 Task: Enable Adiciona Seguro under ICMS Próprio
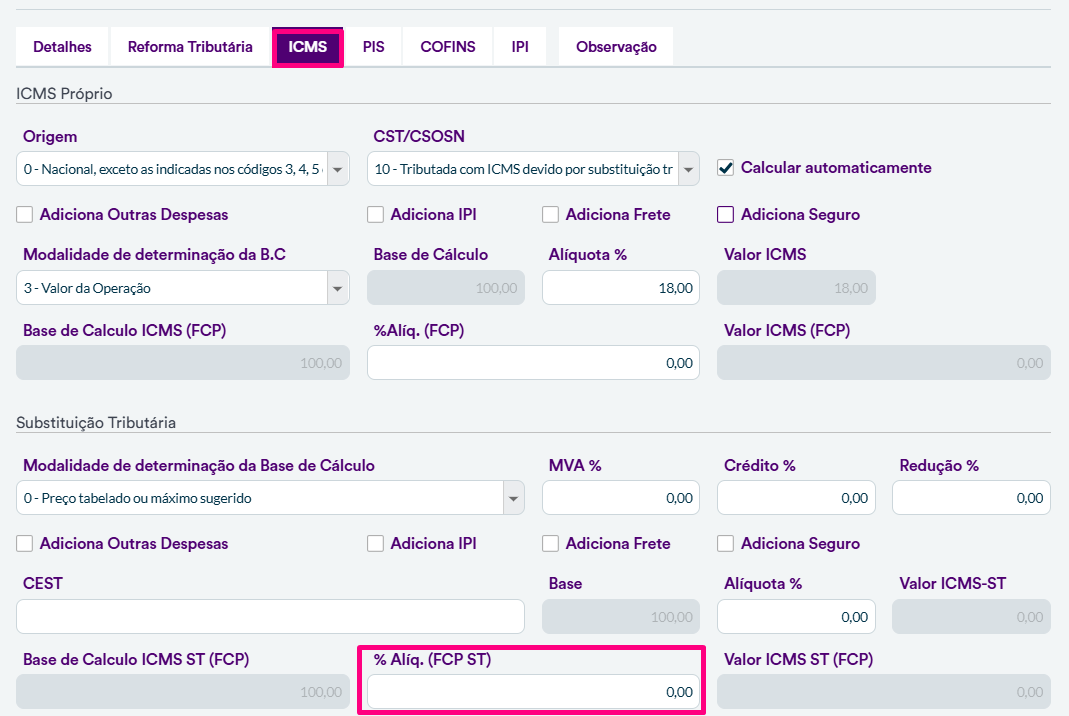[x=726, y=215]
